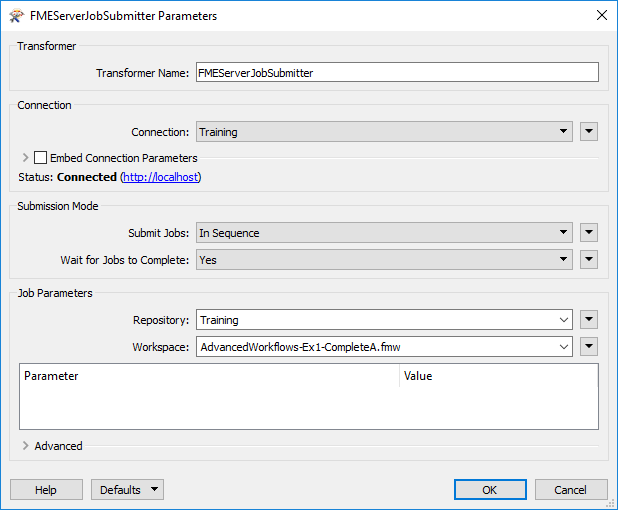The image size is (618, 510).
Task: Close the FMEServerJobSubmitter Parameters dialog
Action: pyautogui.click(x=601, y=15)
